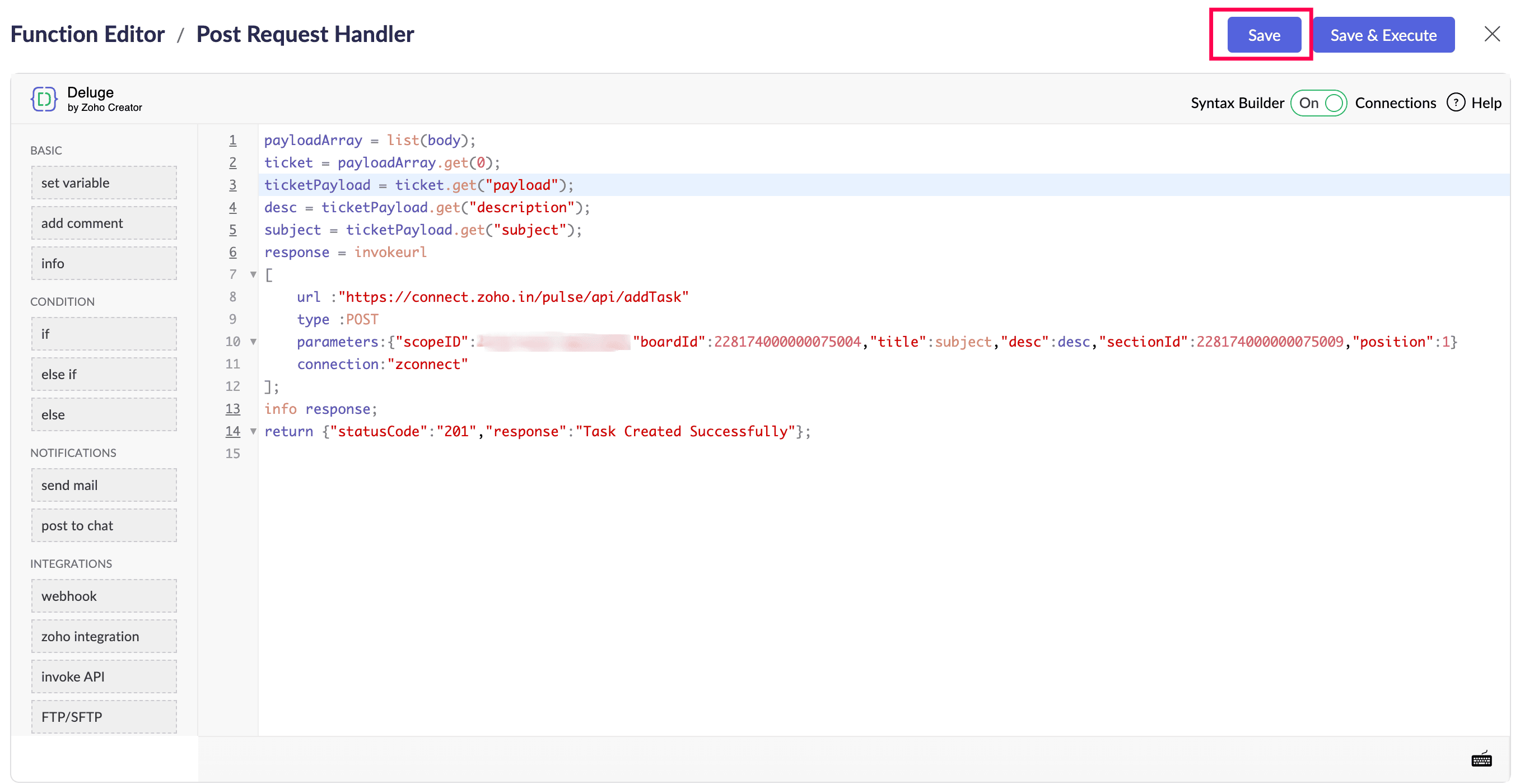Click the 'subject = ticketPayload.get' code line

[423, 230]
